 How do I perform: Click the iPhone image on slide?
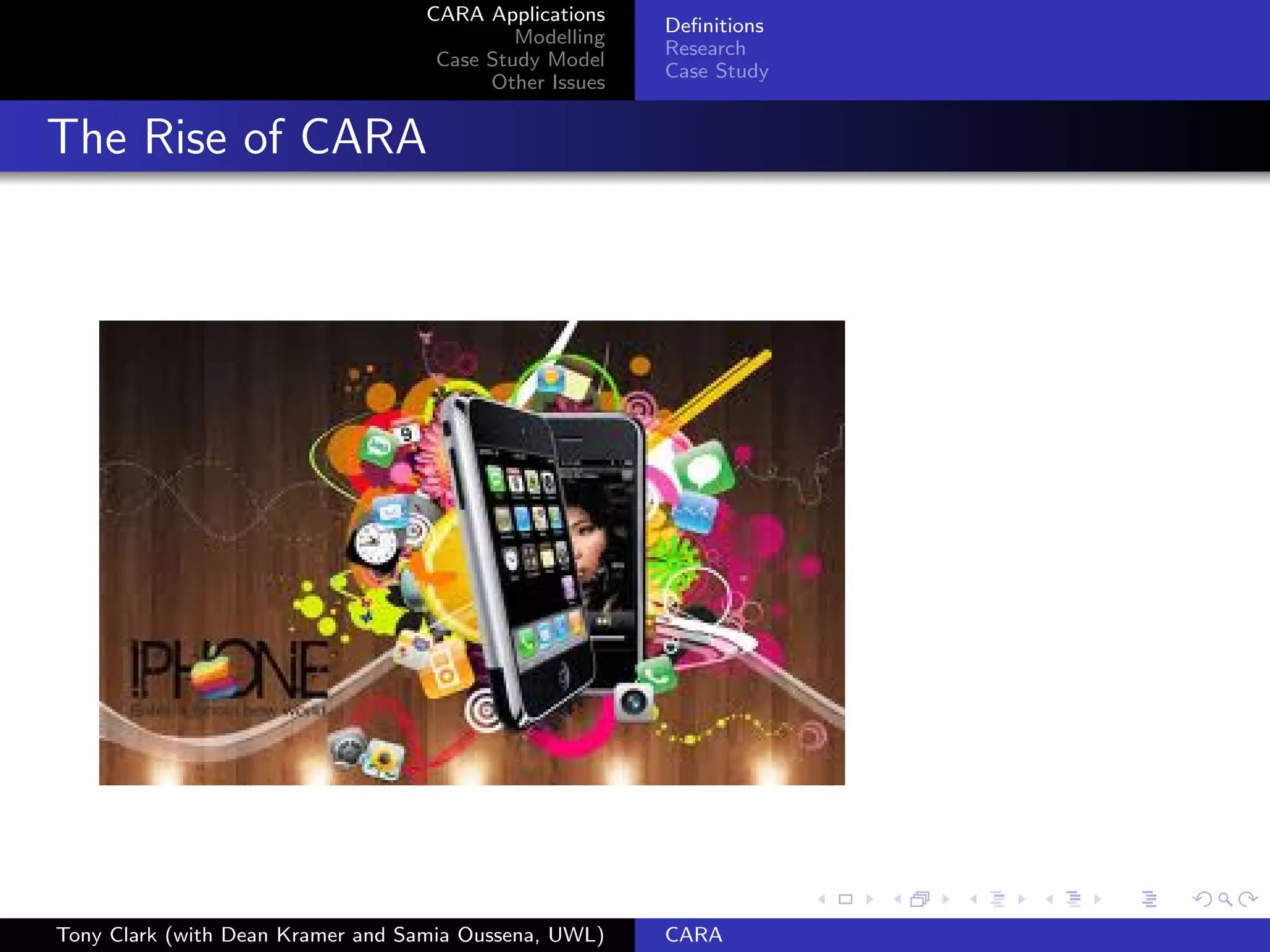click(x=472, y=553)
